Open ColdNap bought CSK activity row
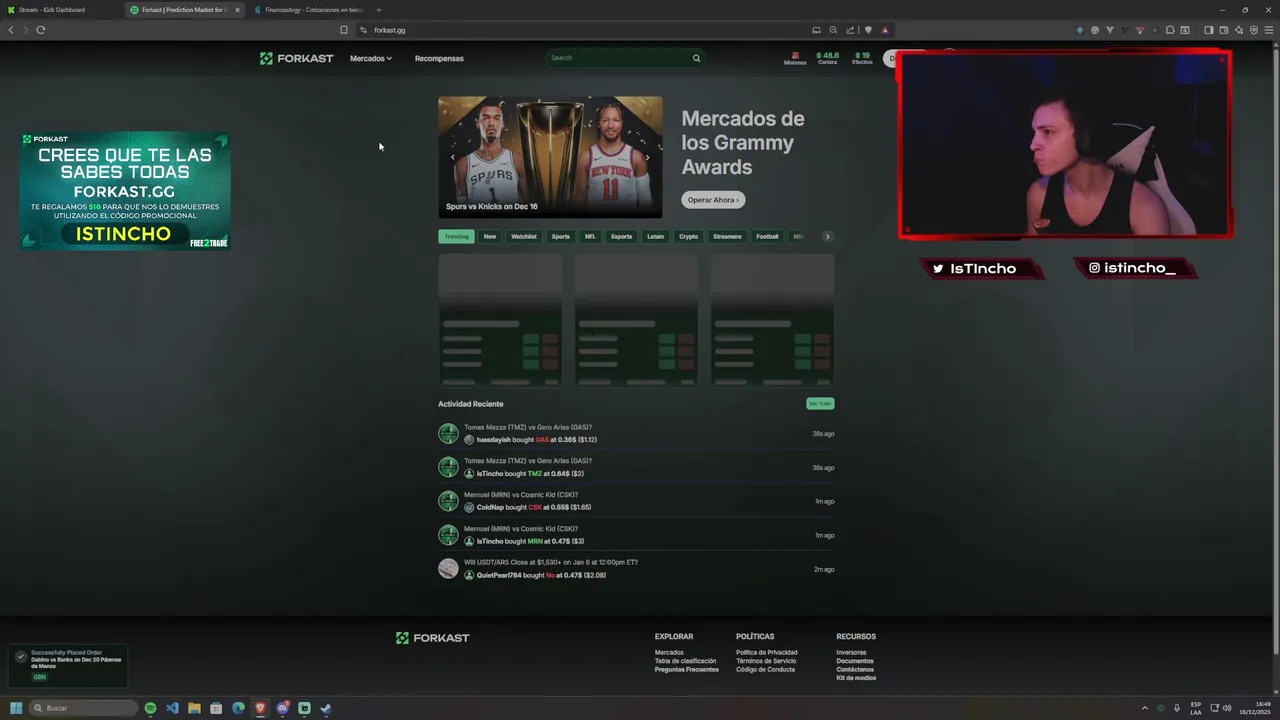The width and height of the screenshot is (1280, 720). pyautogui.click(x=636, y=501)
